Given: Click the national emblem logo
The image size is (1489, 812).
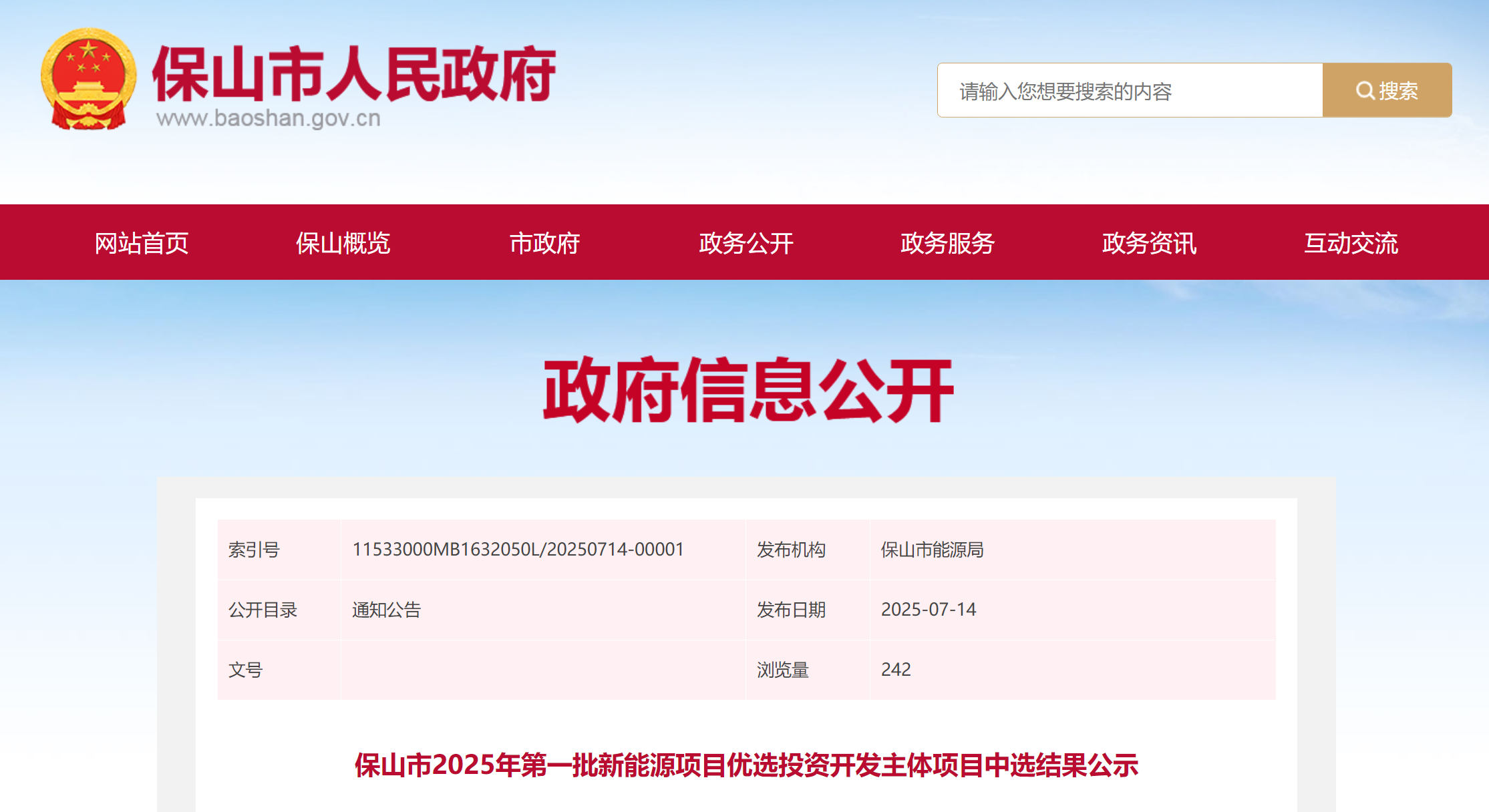Looking at the screenshot, I should [x=89, y=79].
